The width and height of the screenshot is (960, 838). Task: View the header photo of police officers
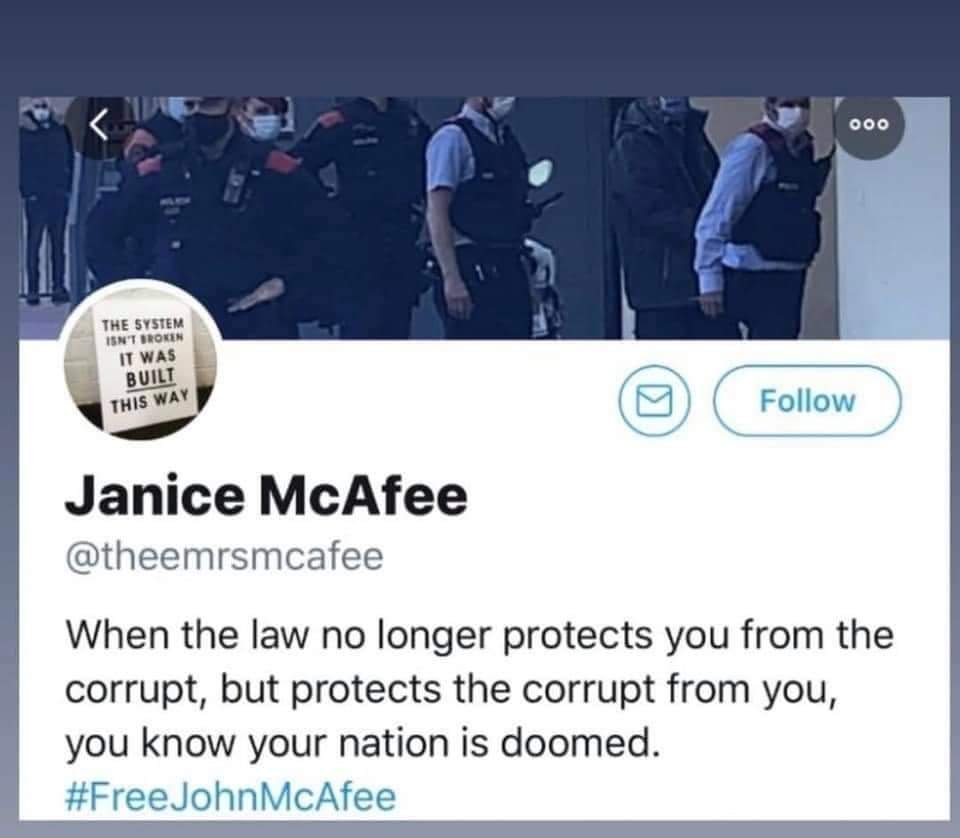pyautogui.click(x=484, y=218)
